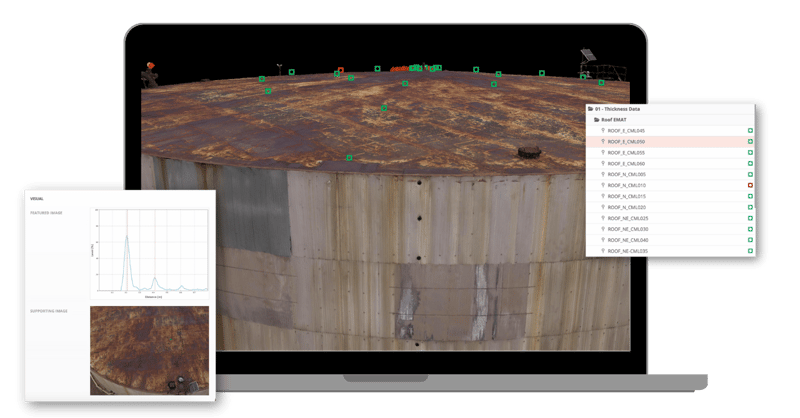The width and height of the screenshot is (800, 418).
Task: Select the lowest green marker on the roof edge
Action: tap(349, 157)
